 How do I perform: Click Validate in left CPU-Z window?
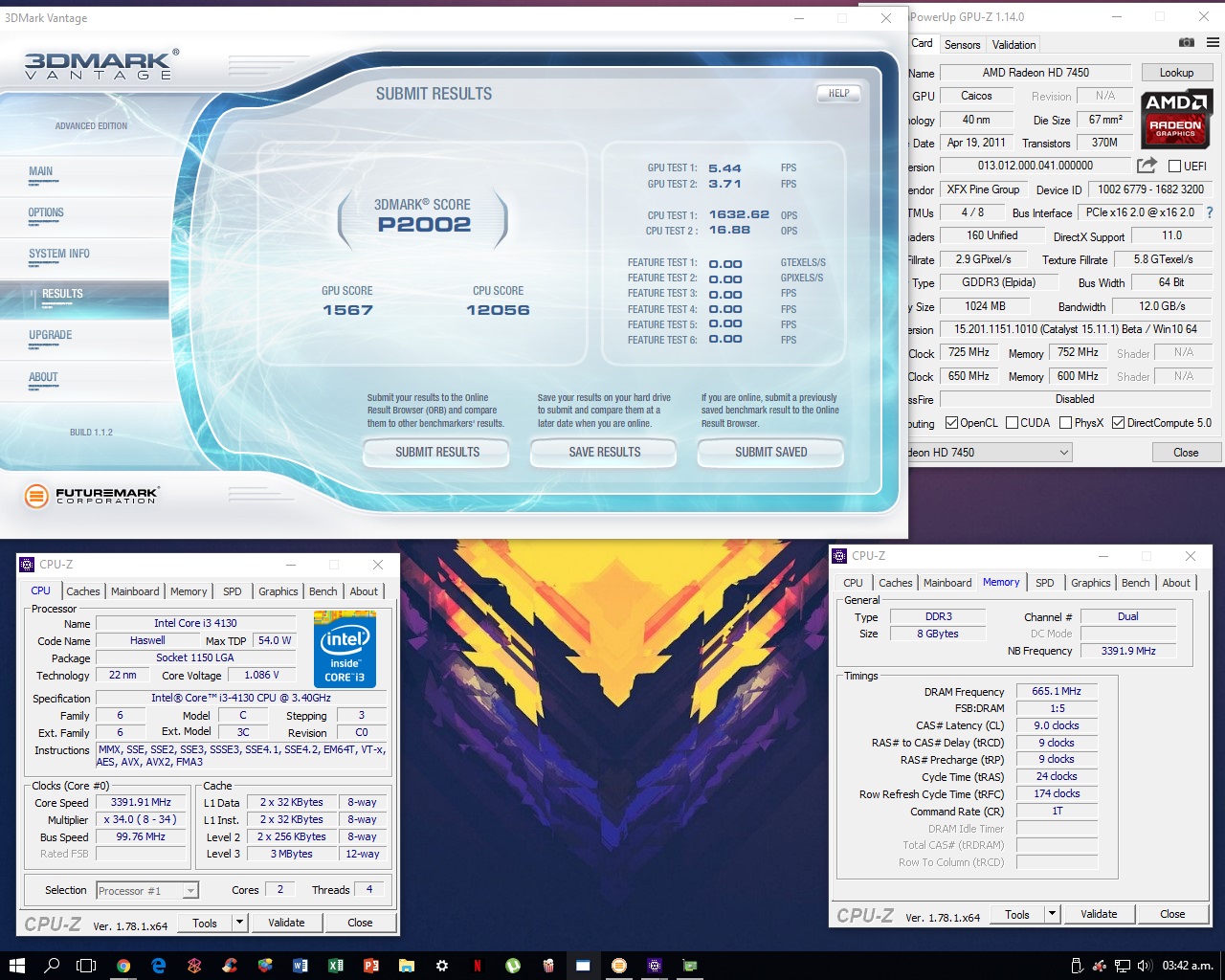pos(286,923)
